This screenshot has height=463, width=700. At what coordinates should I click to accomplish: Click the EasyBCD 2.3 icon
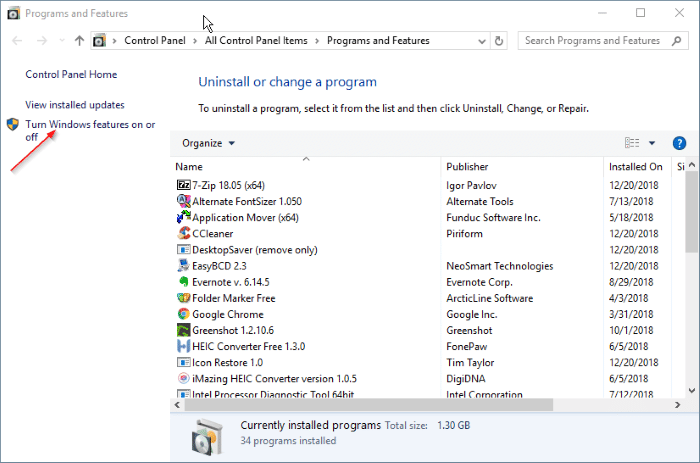pos(183,265)
